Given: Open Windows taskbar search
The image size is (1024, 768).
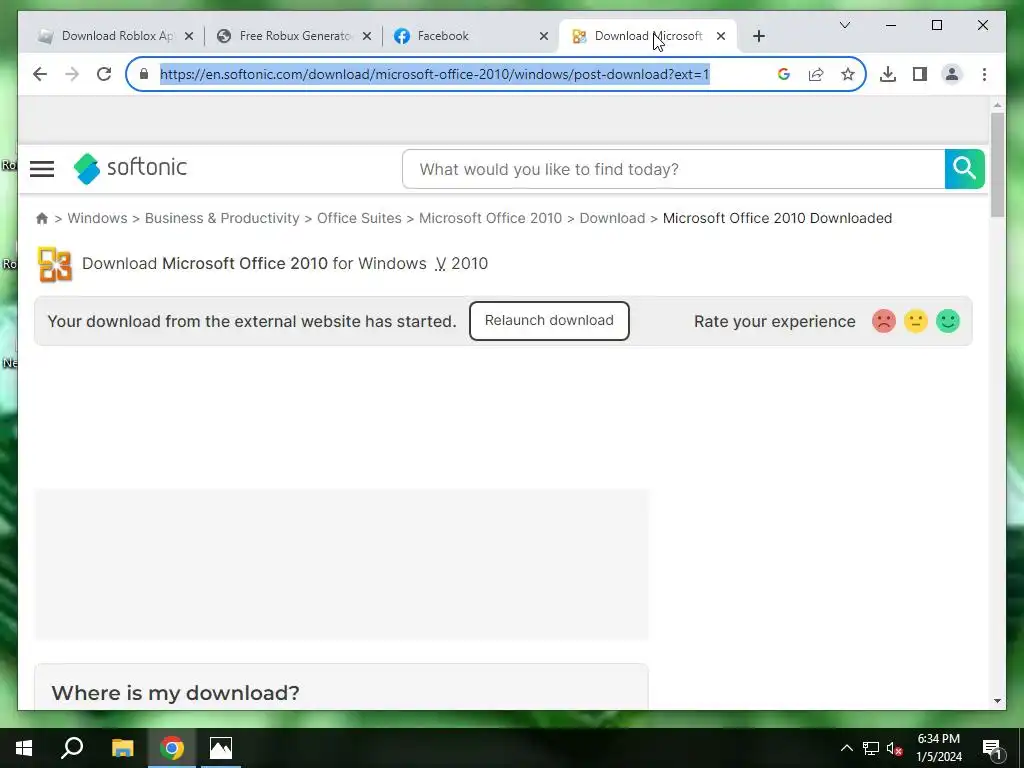Looking at the screenshot, I should click(x=72, y=748).
